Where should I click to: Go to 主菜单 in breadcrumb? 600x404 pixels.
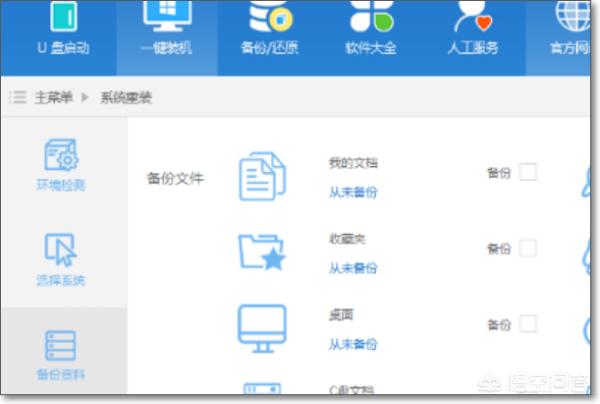pos(54,97)
